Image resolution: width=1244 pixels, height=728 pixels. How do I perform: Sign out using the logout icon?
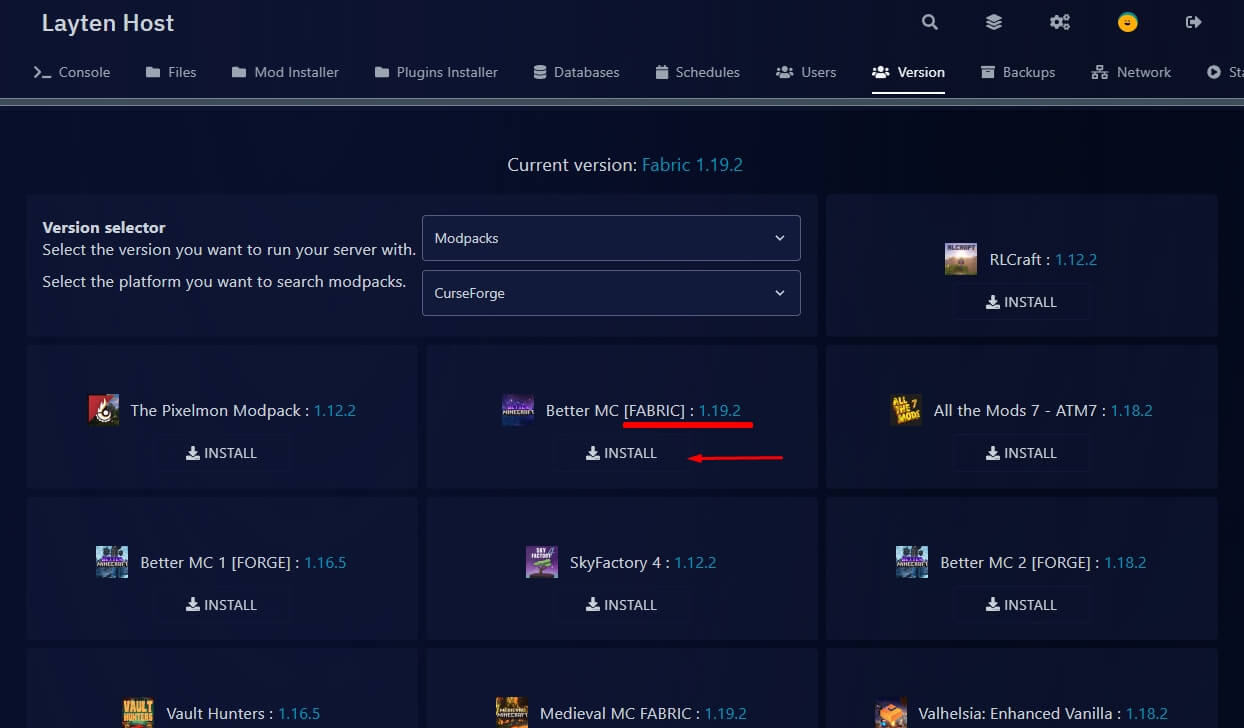[x=1193, y=21]
